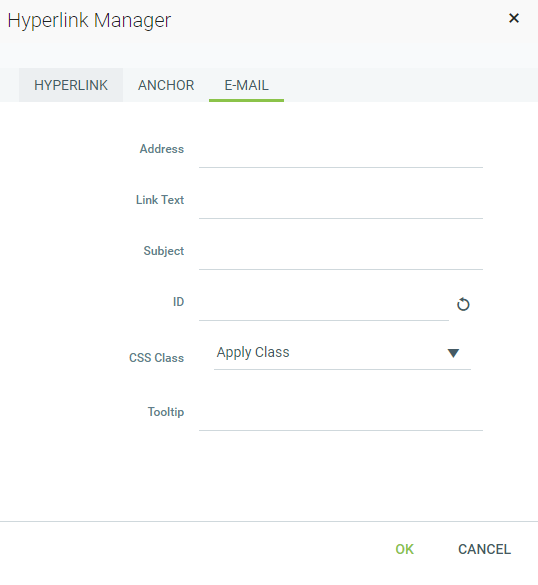Switch to the Hyperlink tab
The image size is (538, 585).
point(71,85)
